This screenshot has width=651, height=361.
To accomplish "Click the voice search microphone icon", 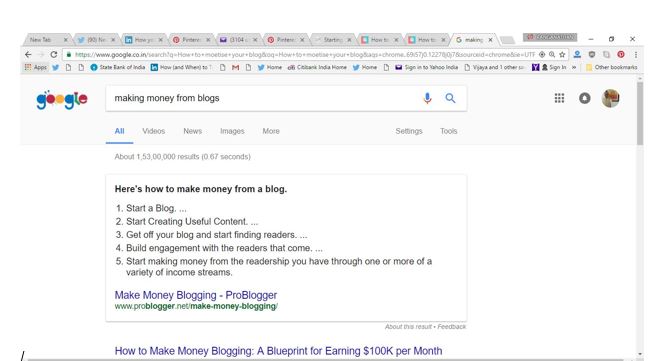I will (x=427, y=98).
